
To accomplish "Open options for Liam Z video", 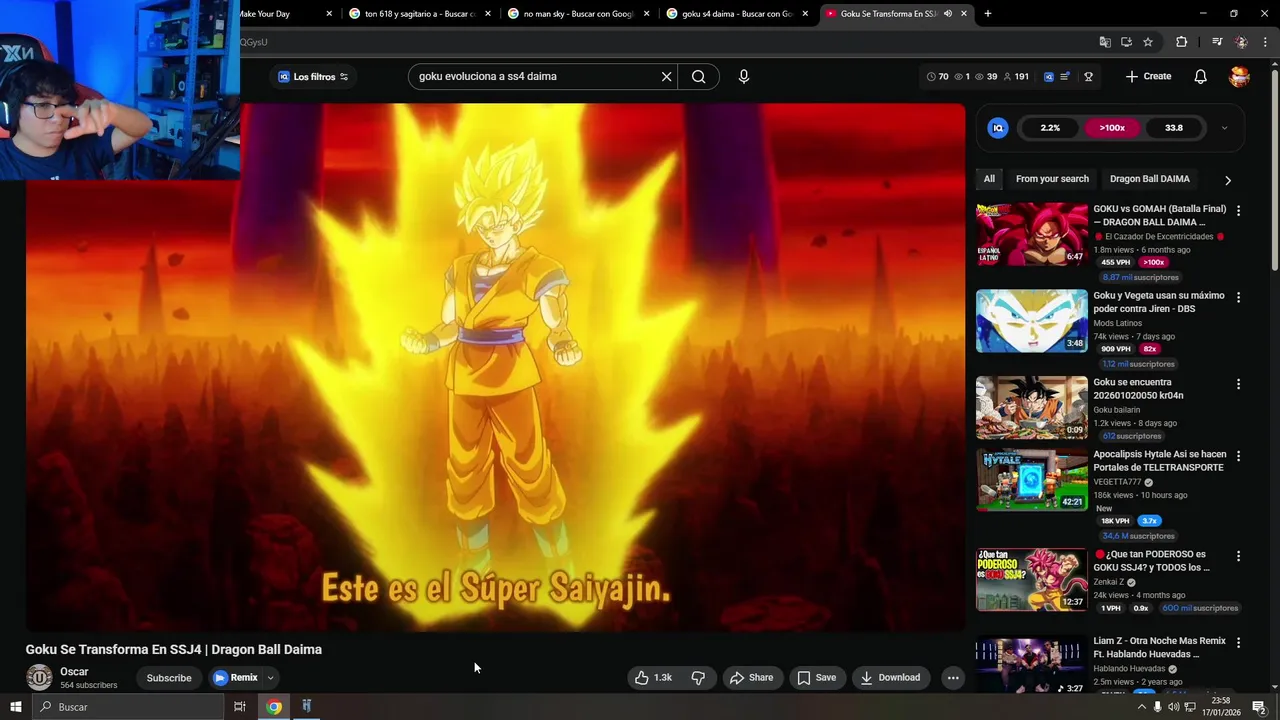I will (1238, 643).
